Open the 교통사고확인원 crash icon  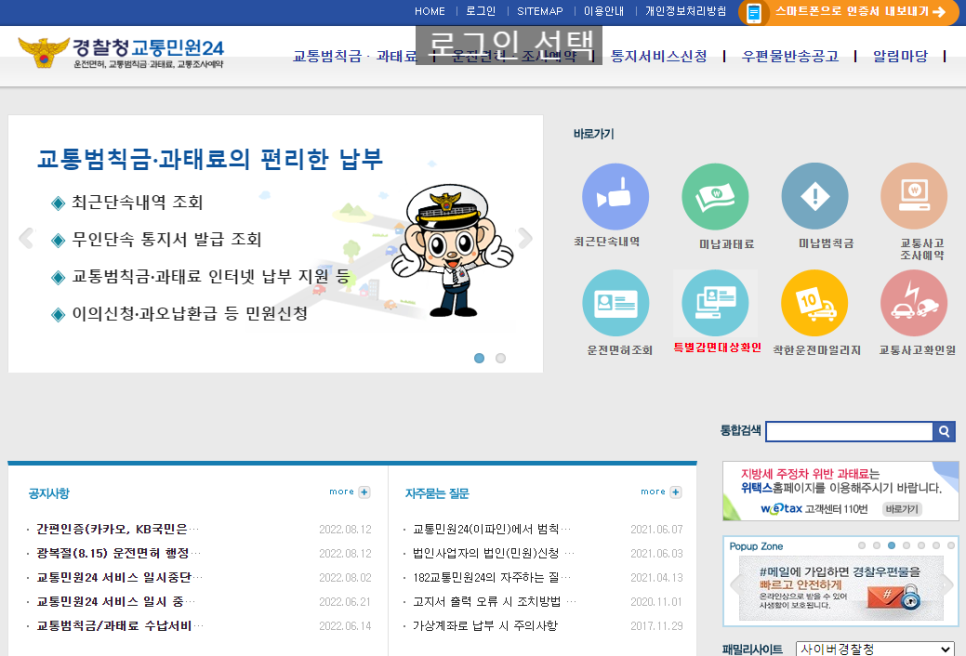914,302
